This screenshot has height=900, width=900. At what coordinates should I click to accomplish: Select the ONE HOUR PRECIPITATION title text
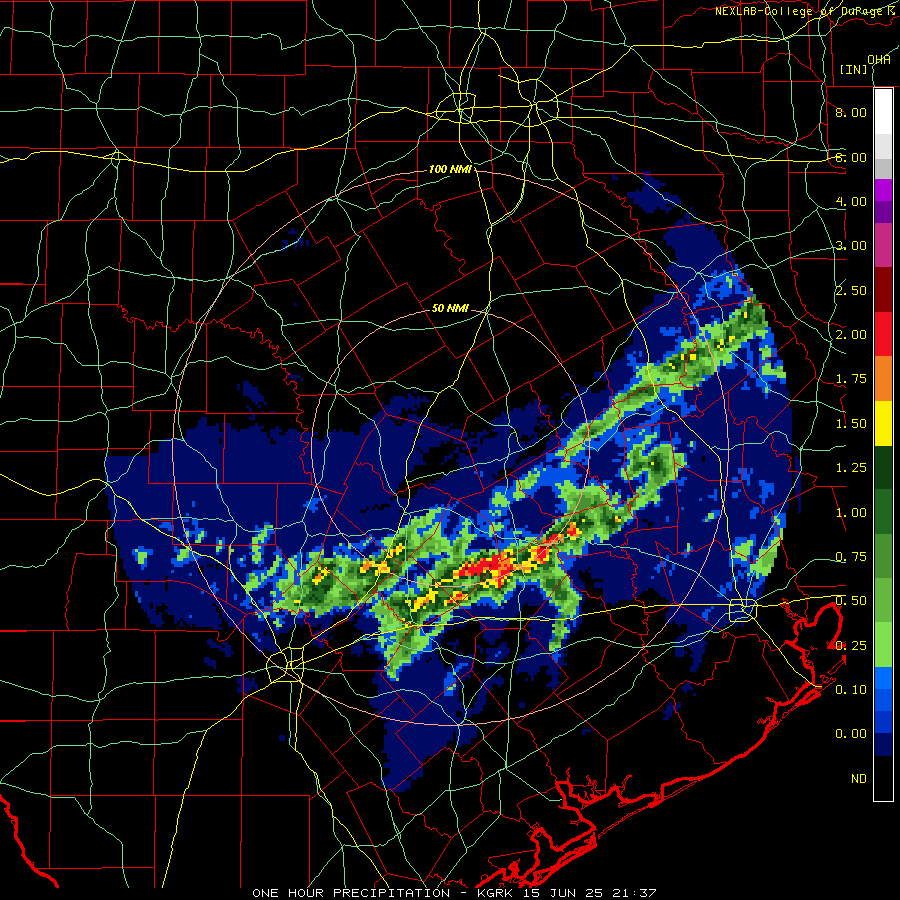pos(351,893)
